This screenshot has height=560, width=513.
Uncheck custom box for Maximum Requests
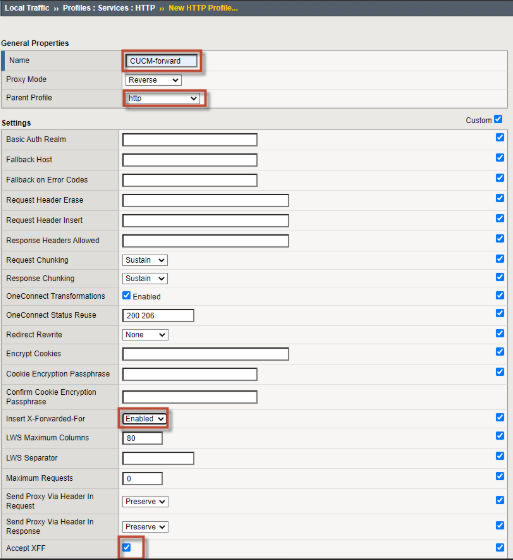(x=500, y=476)
